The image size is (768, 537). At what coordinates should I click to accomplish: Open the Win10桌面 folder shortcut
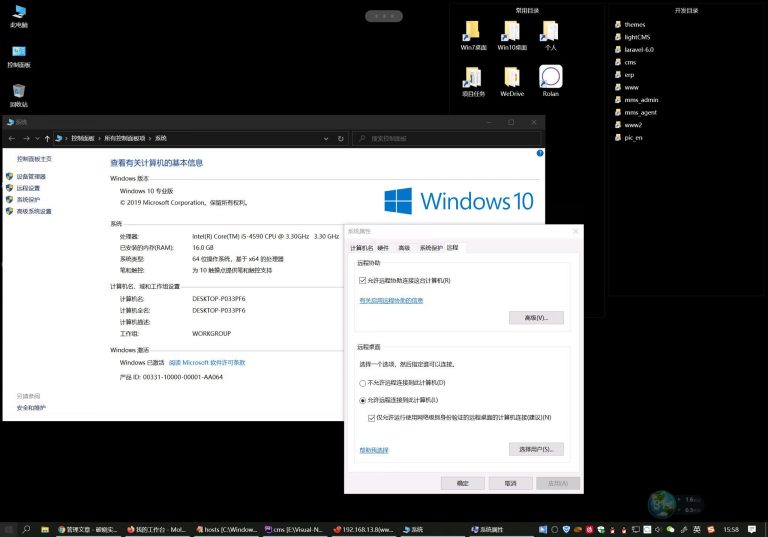coord(512,36)
